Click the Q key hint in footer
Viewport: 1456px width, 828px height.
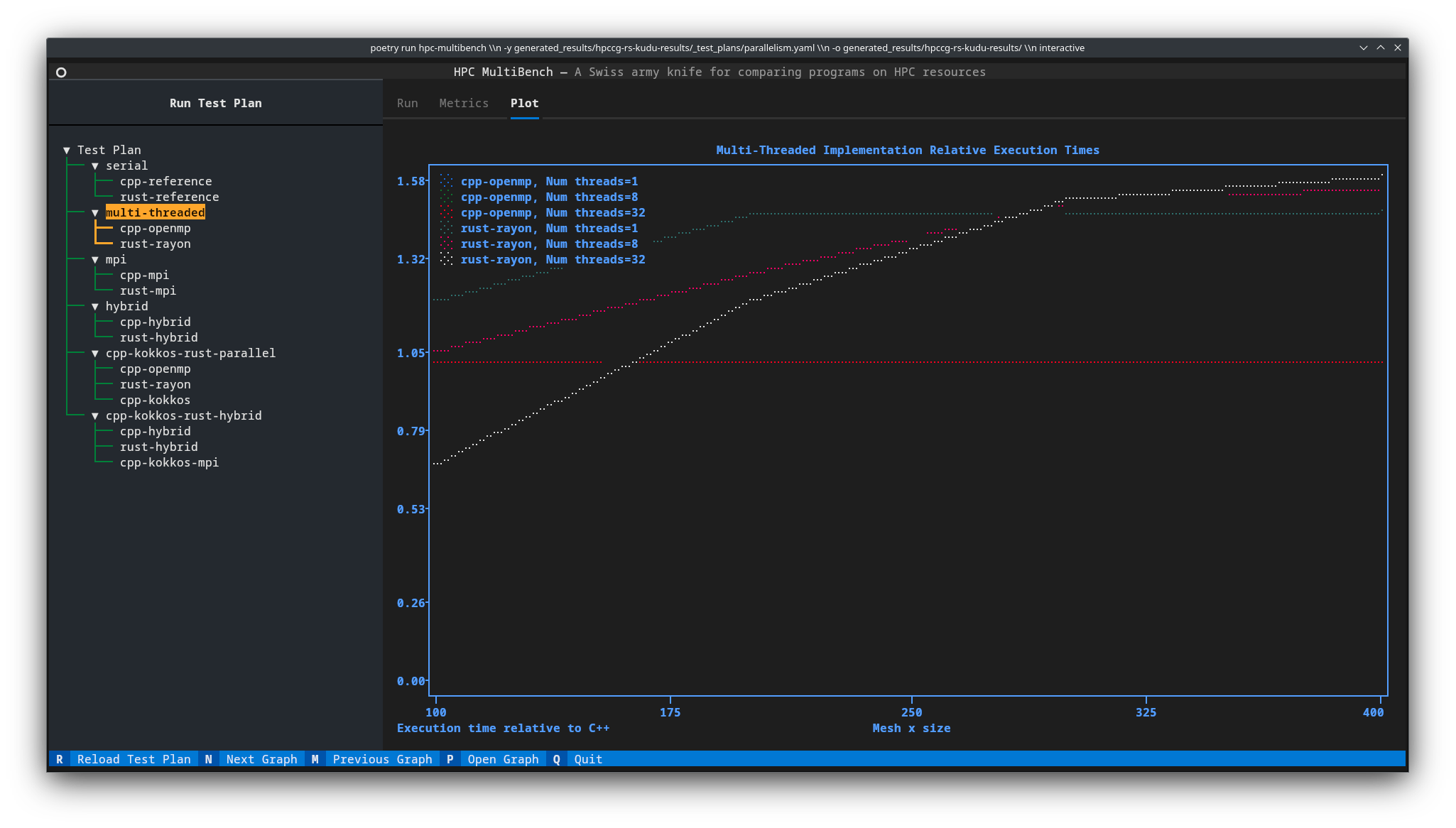click(556, 759)
